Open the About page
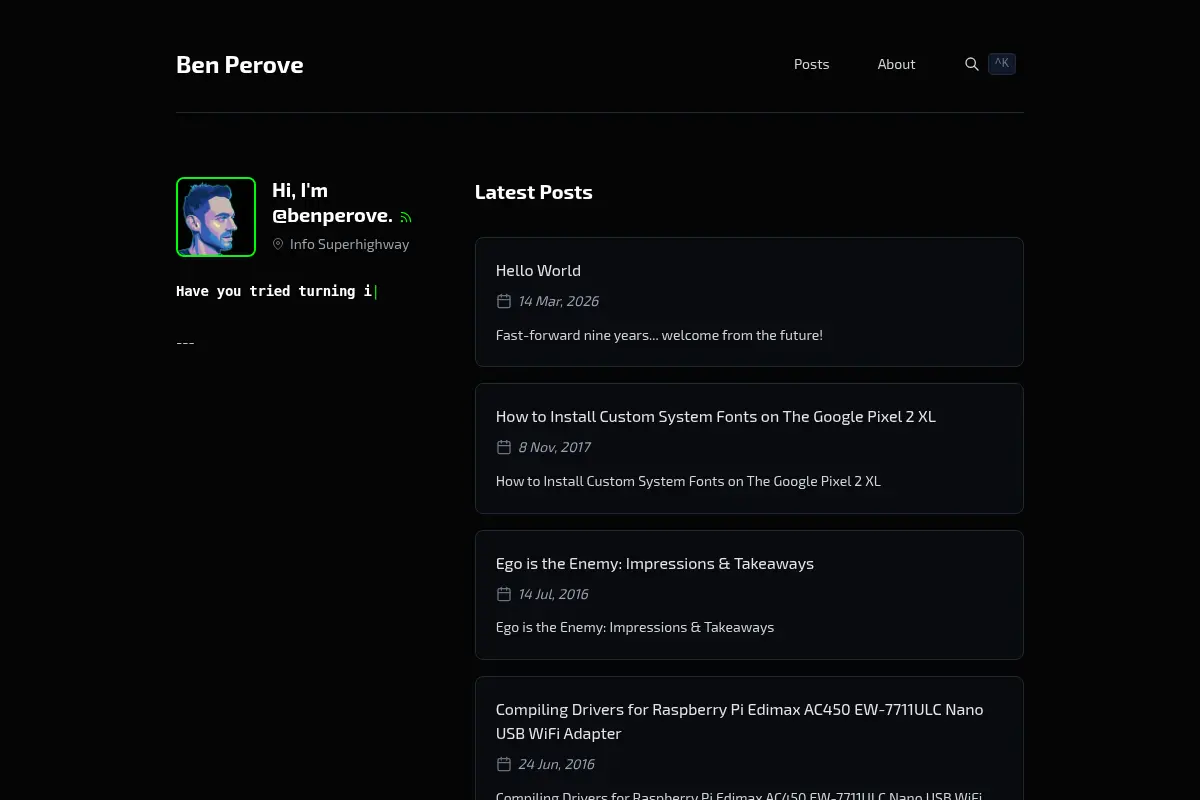1200x800 pixels. tap(896, 64)
